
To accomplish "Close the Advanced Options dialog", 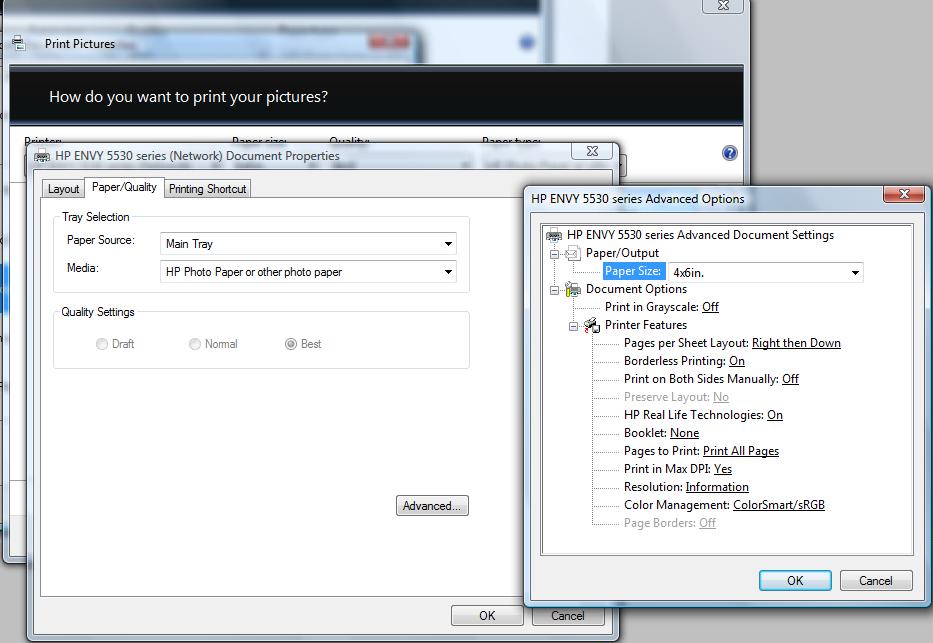I will [904, 194].
